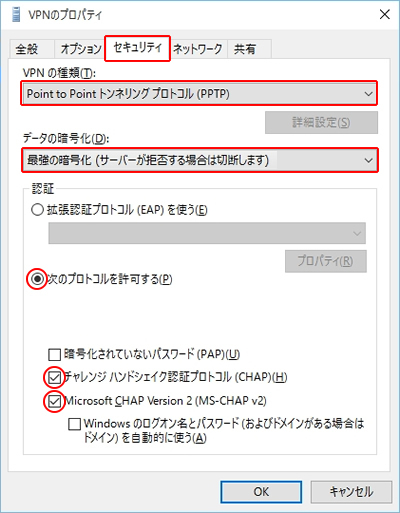Click the キャンセル button
Viewport: 400px width, 513px height.
351,492
